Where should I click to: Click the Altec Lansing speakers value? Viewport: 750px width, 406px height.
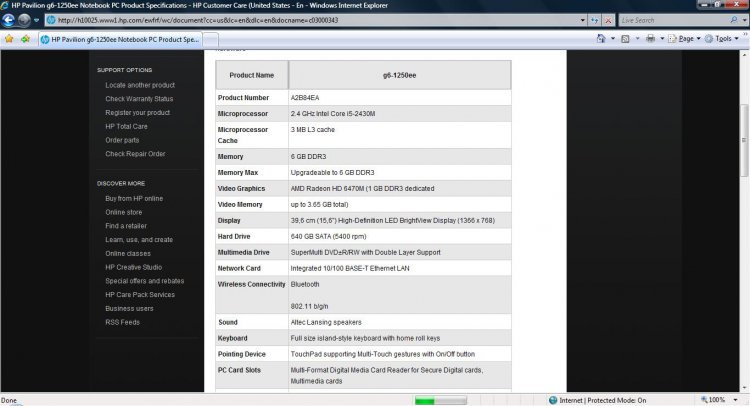coord(326,322)
